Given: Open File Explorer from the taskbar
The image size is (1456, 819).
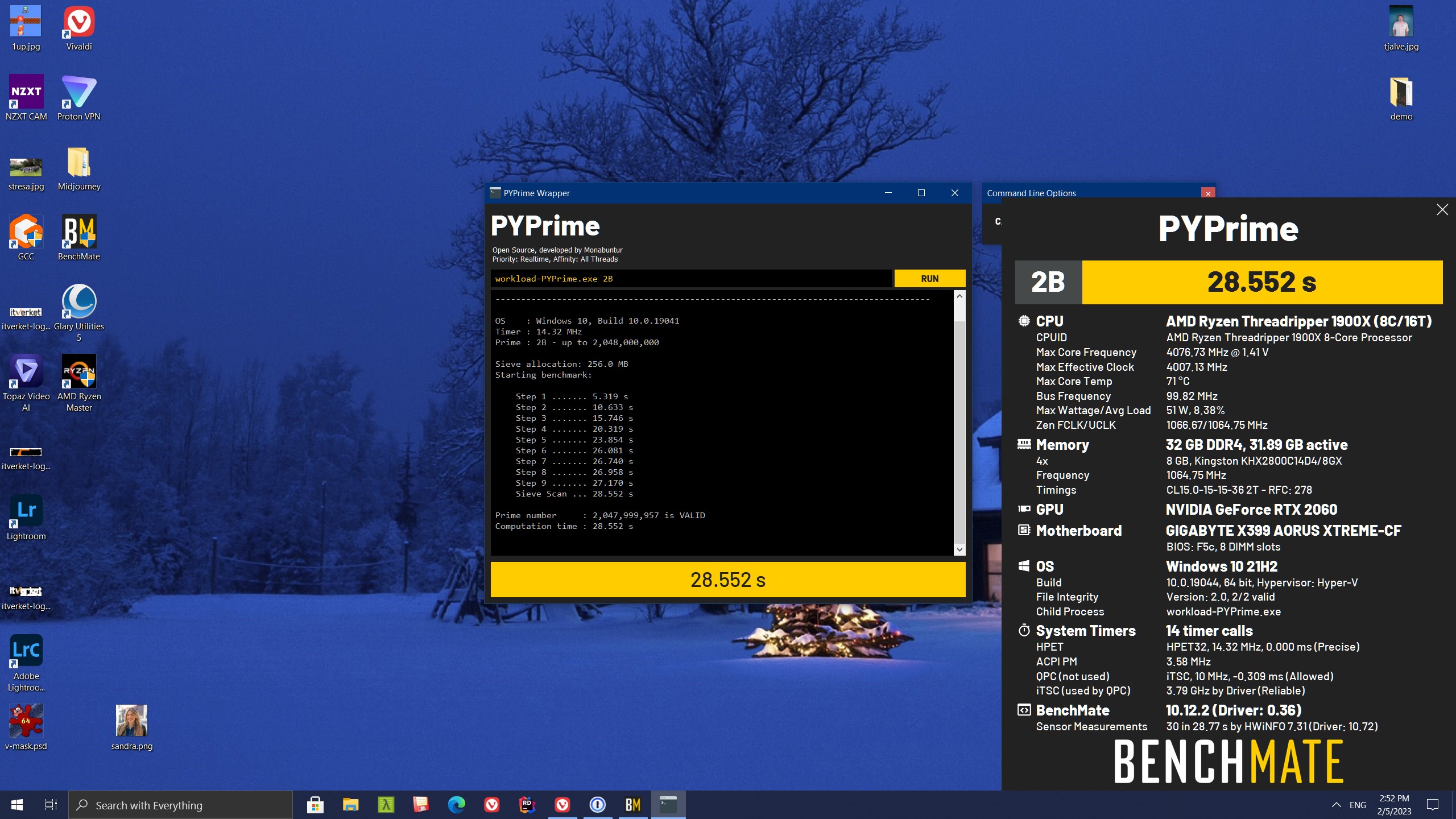Looking at the screenshot, I should [350, 805].
